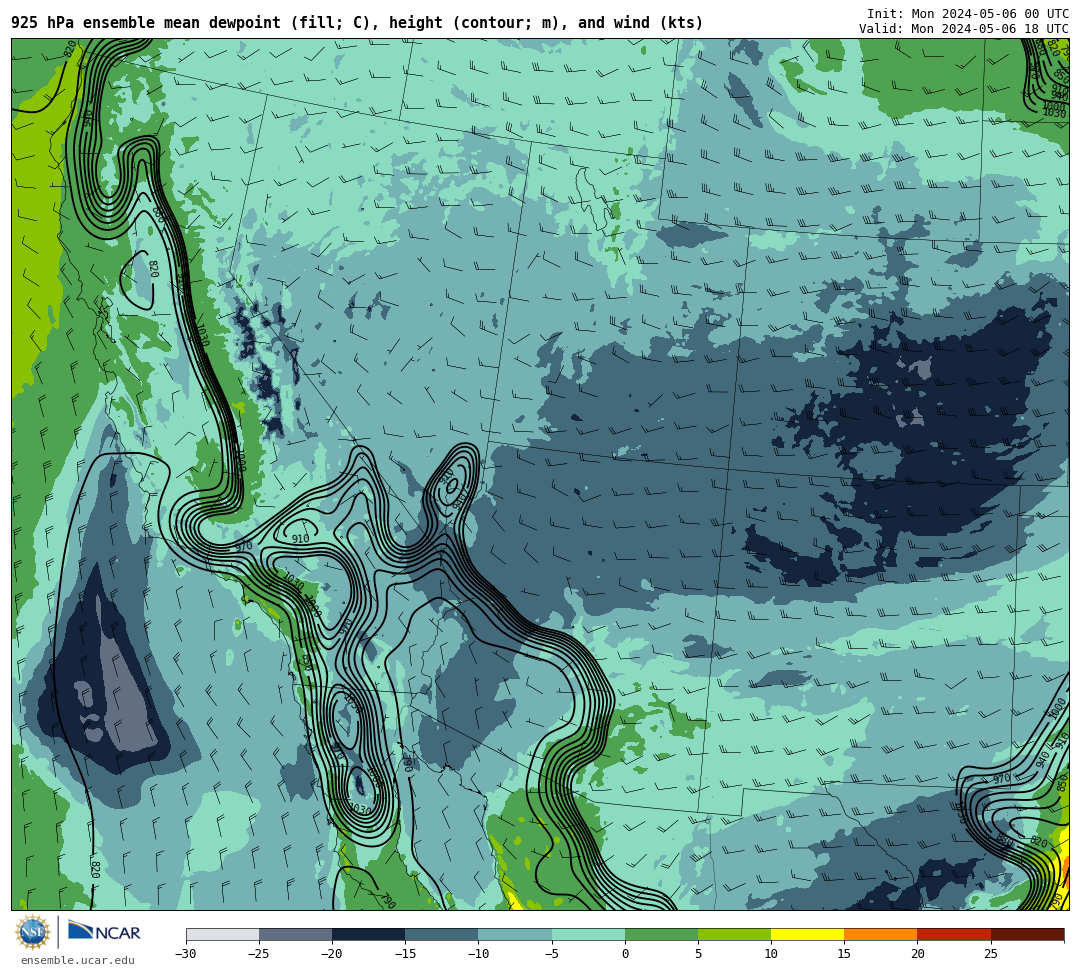Click the Init: Mon 2024-05-06 00 UTC label
Viewport: 1080px width, 973px height.
[967, 14]
